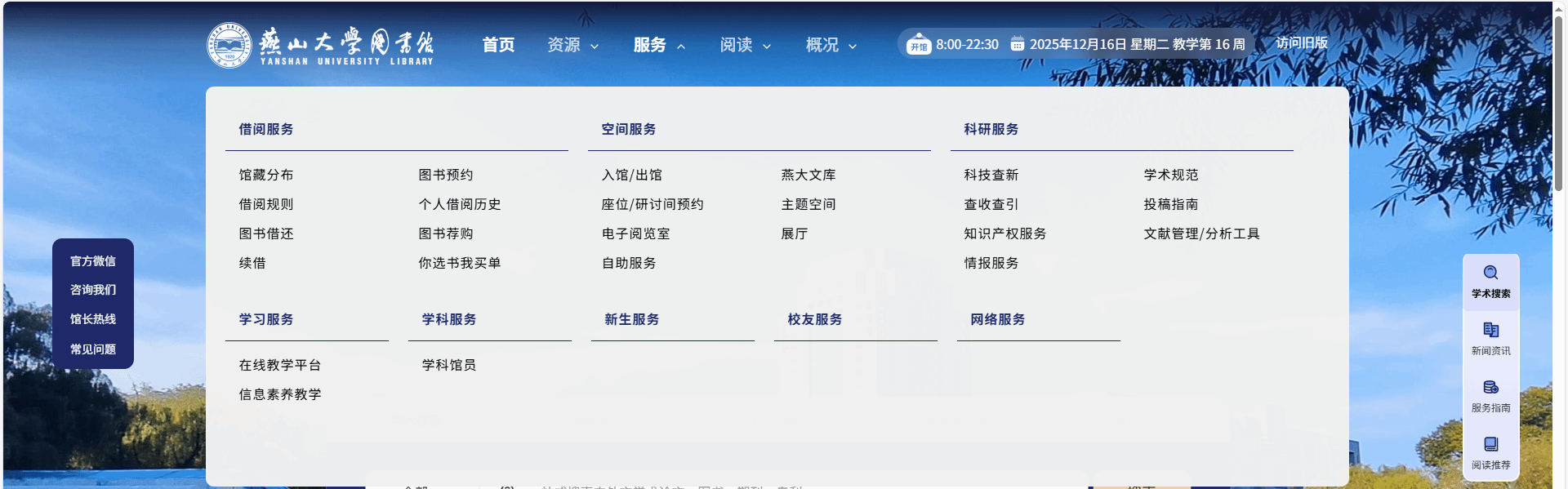The width and height of the screenshot is (1568, 489).
Task: Expand the 资源 dropdown menu
Action: coord(572,45)
